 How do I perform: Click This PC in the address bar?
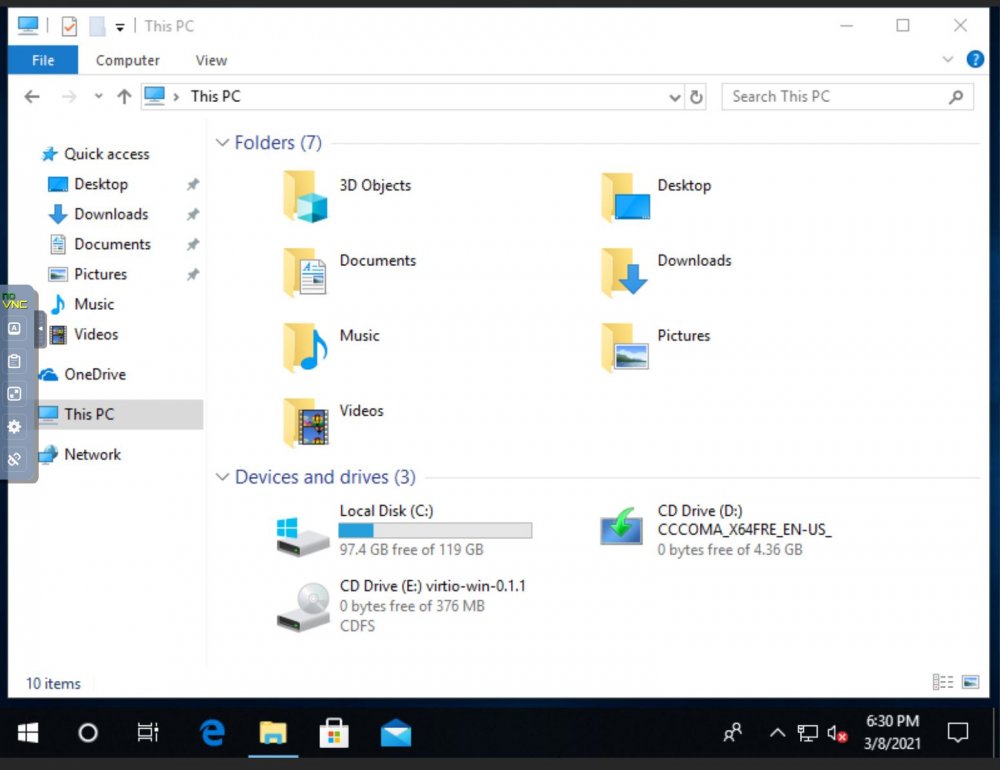coord(216,97)
